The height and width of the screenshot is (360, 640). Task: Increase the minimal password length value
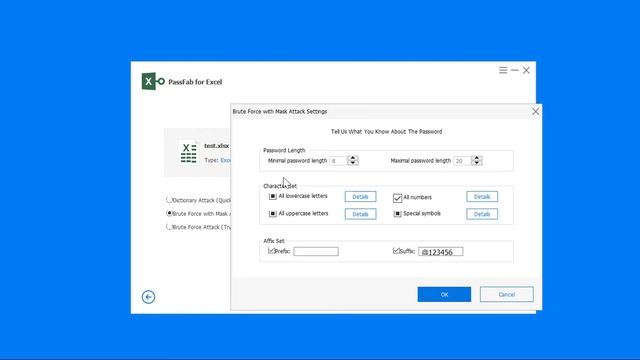353,158
